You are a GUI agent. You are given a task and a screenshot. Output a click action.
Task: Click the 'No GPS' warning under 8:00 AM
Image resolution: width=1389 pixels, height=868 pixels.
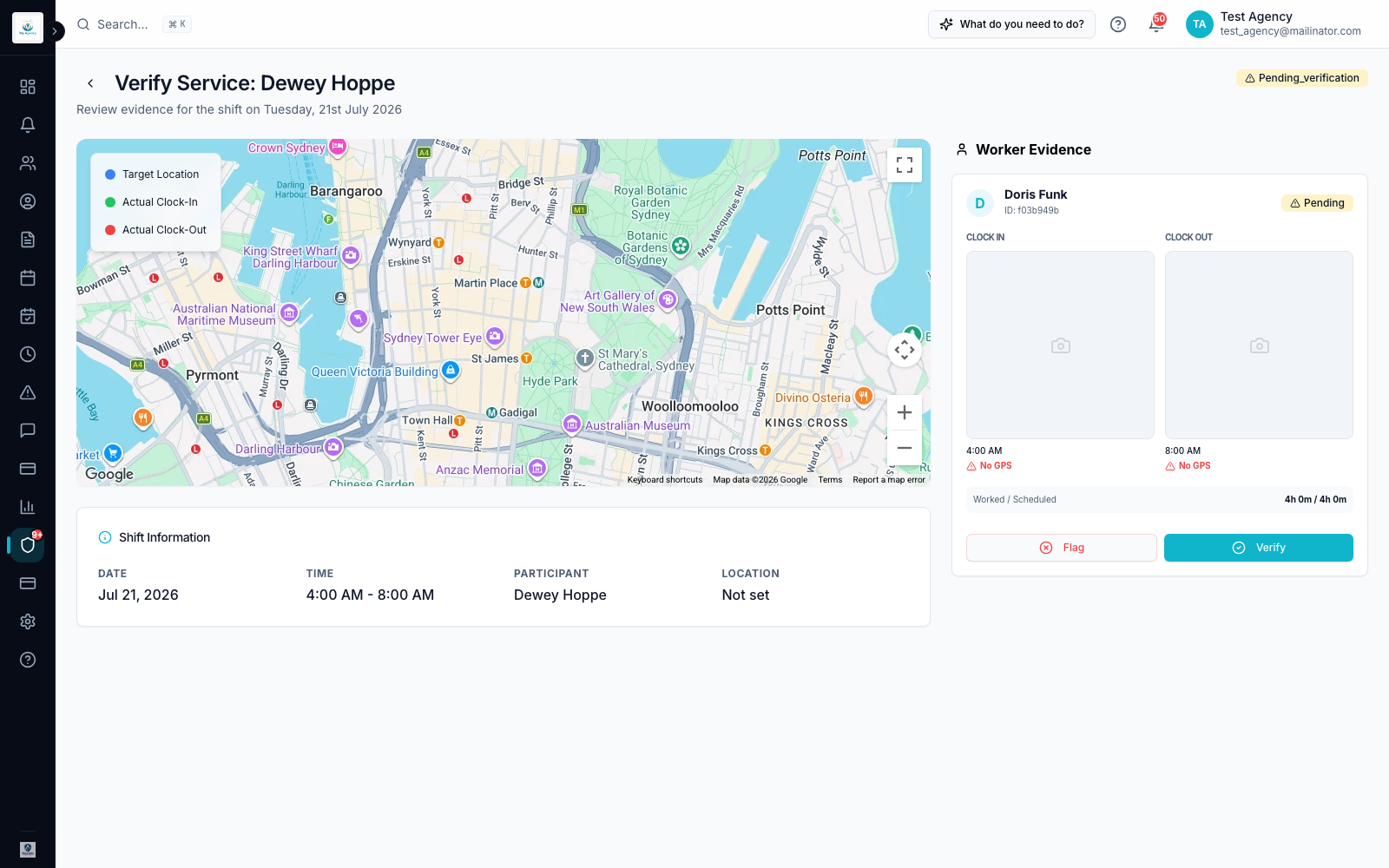[1188, 466]
